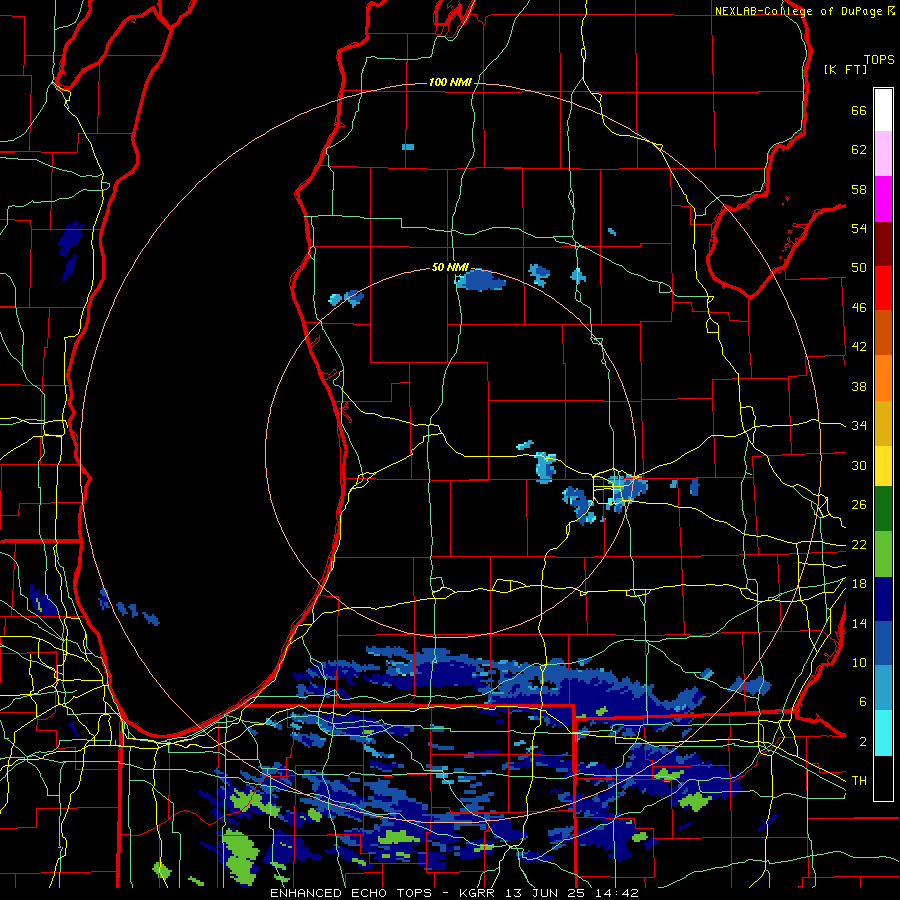Click the bright red legend swatch
Image resolution: width=900 pixels, height=900 pixels.
(883, 288)
